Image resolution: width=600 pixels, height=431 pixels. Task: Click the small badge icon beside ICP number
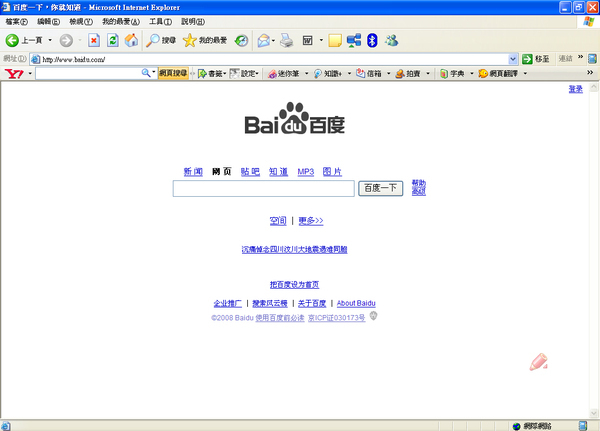pyautogui.click(x=373, y=316)
